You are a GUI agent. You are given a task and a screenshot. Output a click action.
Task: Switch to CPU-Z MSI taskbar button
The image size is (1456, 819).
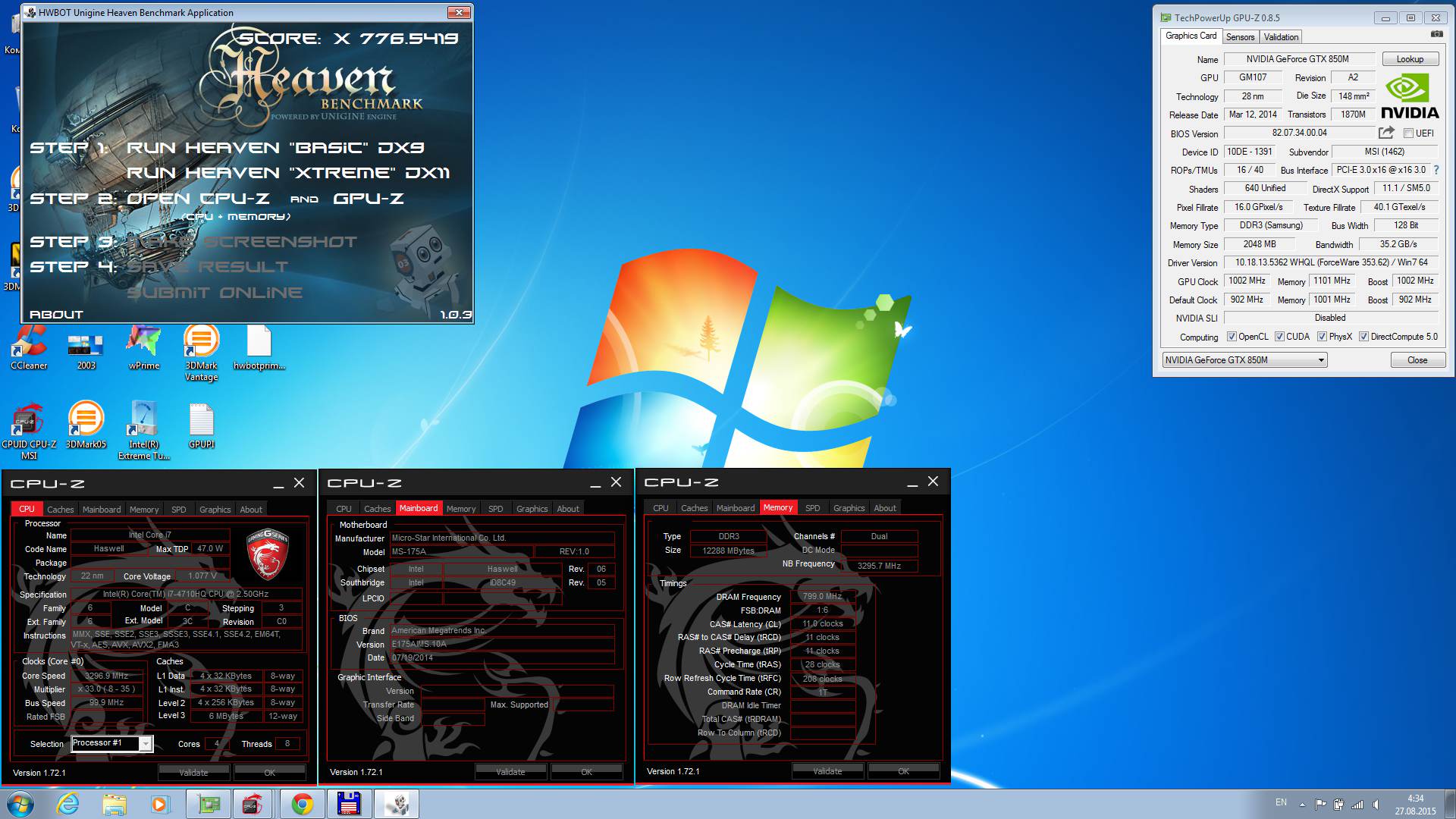(253, 804)
